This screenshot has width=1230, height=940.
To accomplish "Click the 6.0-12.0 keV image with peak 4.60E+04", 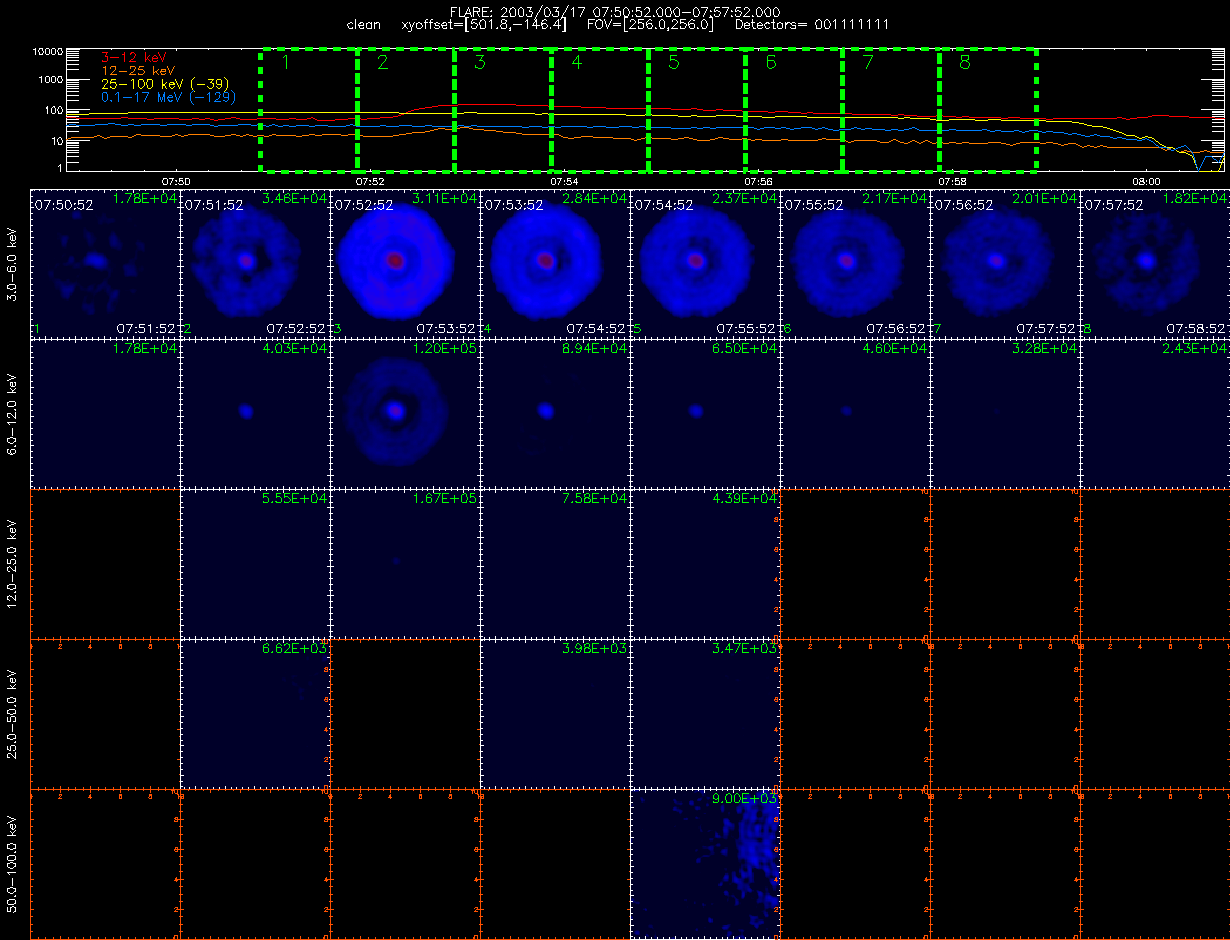I will (x=855, y=413).
